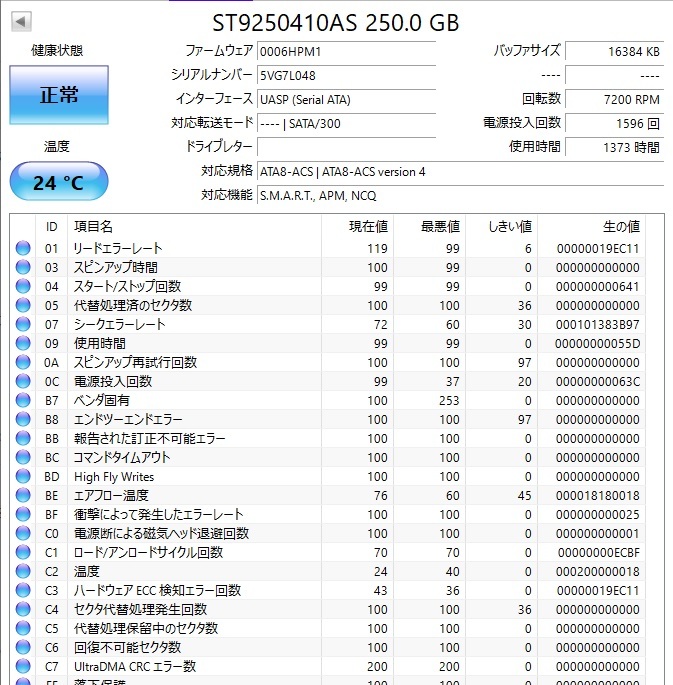Click raw value 000018180018 of エアフロー温度
The width and height of the screenshot is (673, 685).
pos(597,495)
